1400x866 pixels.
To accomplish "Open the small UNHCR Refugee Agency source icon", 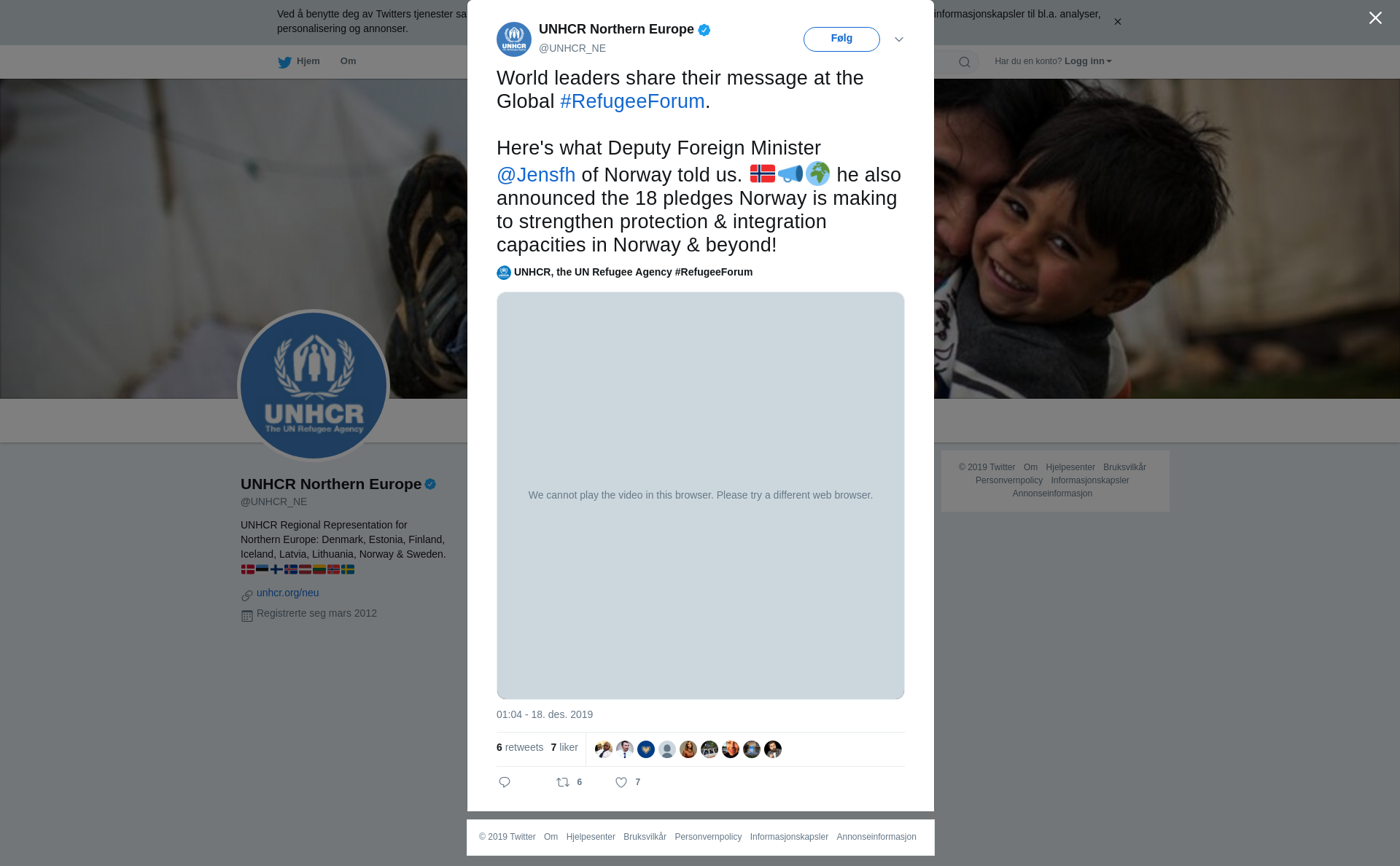I will [504, 273].
